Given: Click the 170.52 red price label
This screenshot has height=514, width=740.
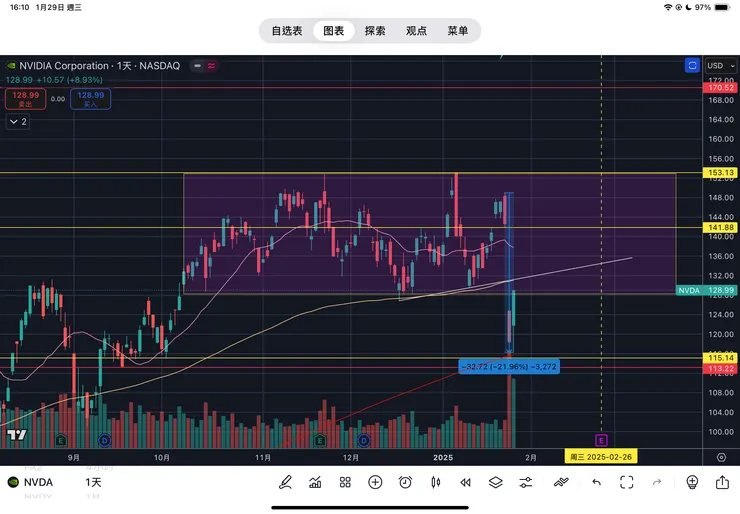Looking at the screenshot, I should (x=721, y=88).
